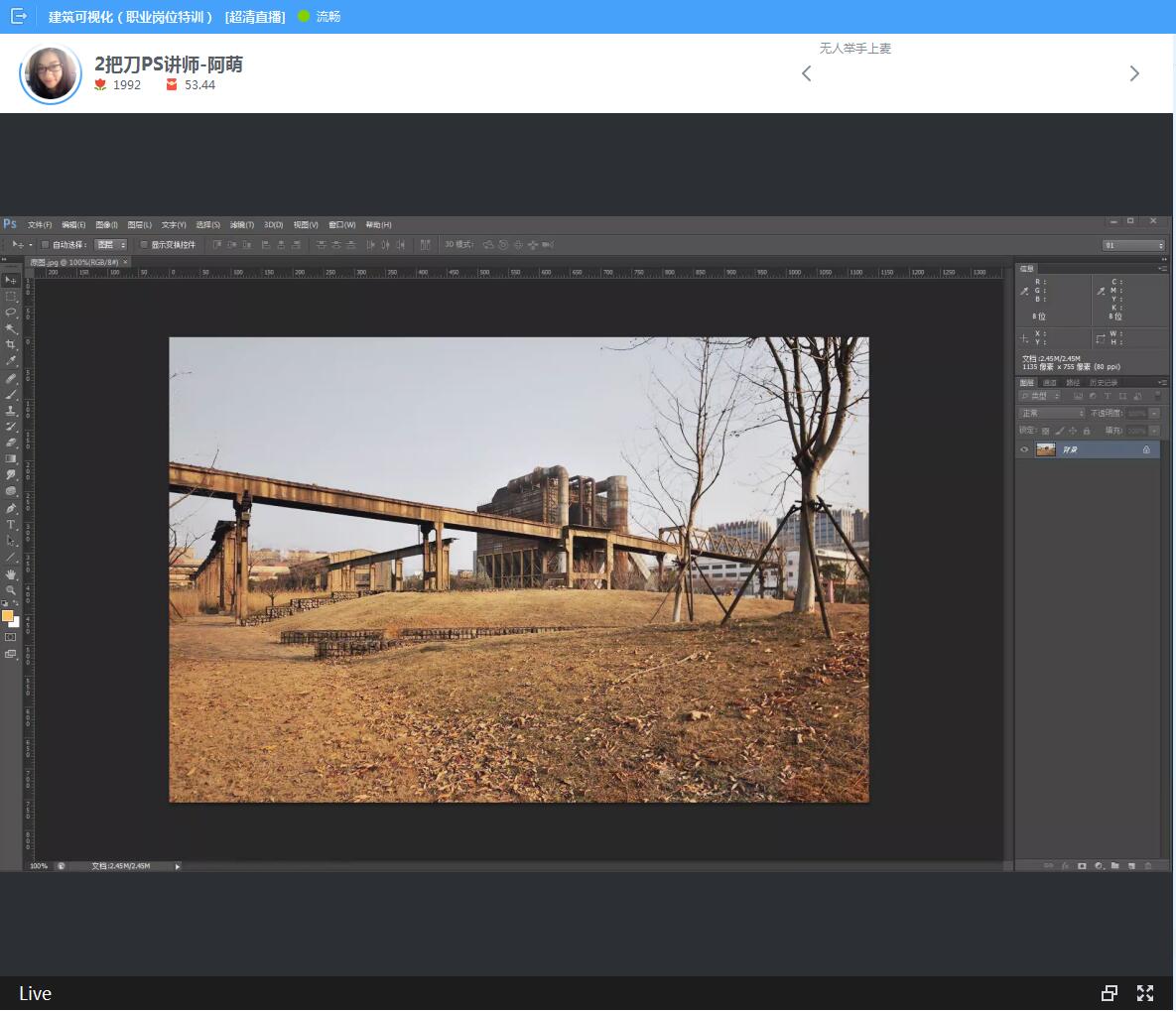Click the fullscreen button on the live player

point(1145,993)
